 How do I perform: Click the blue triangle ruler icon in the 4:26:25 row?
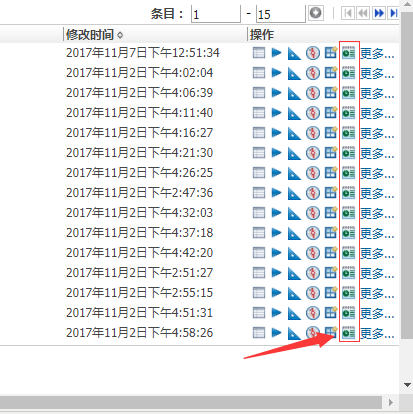pos(294,173)
